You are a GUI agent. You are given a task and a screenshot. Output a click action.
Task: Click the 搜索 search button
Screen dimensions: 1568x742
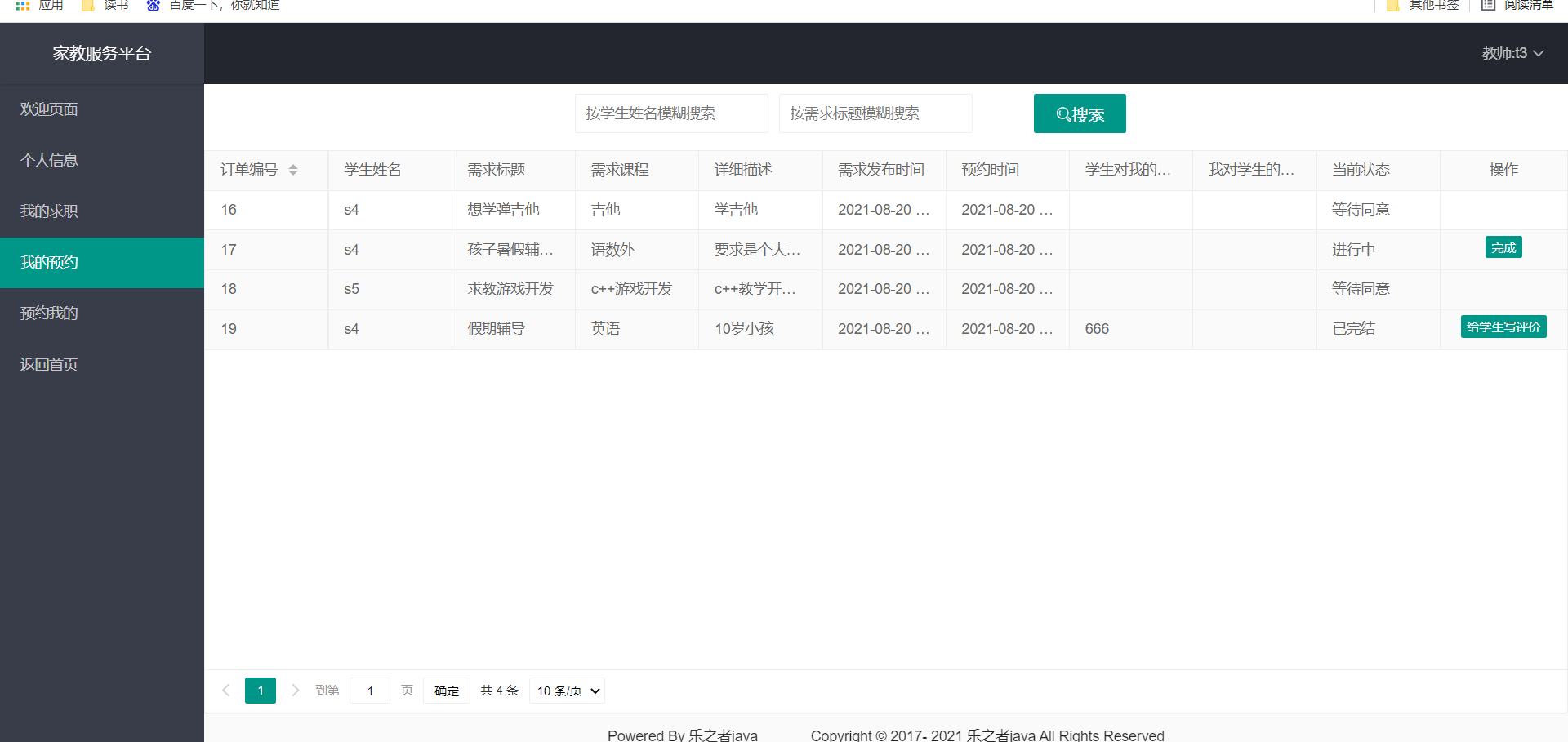pyautogui.click(x=1080, y=113)
